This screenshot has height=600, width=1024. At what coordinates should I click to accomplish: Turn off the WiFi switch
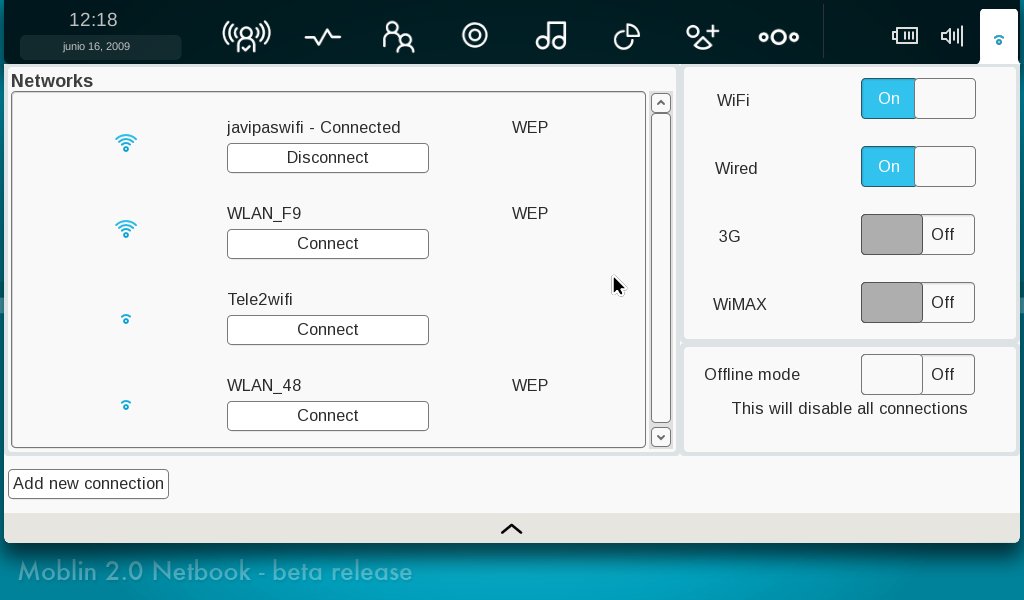(918, 99)
